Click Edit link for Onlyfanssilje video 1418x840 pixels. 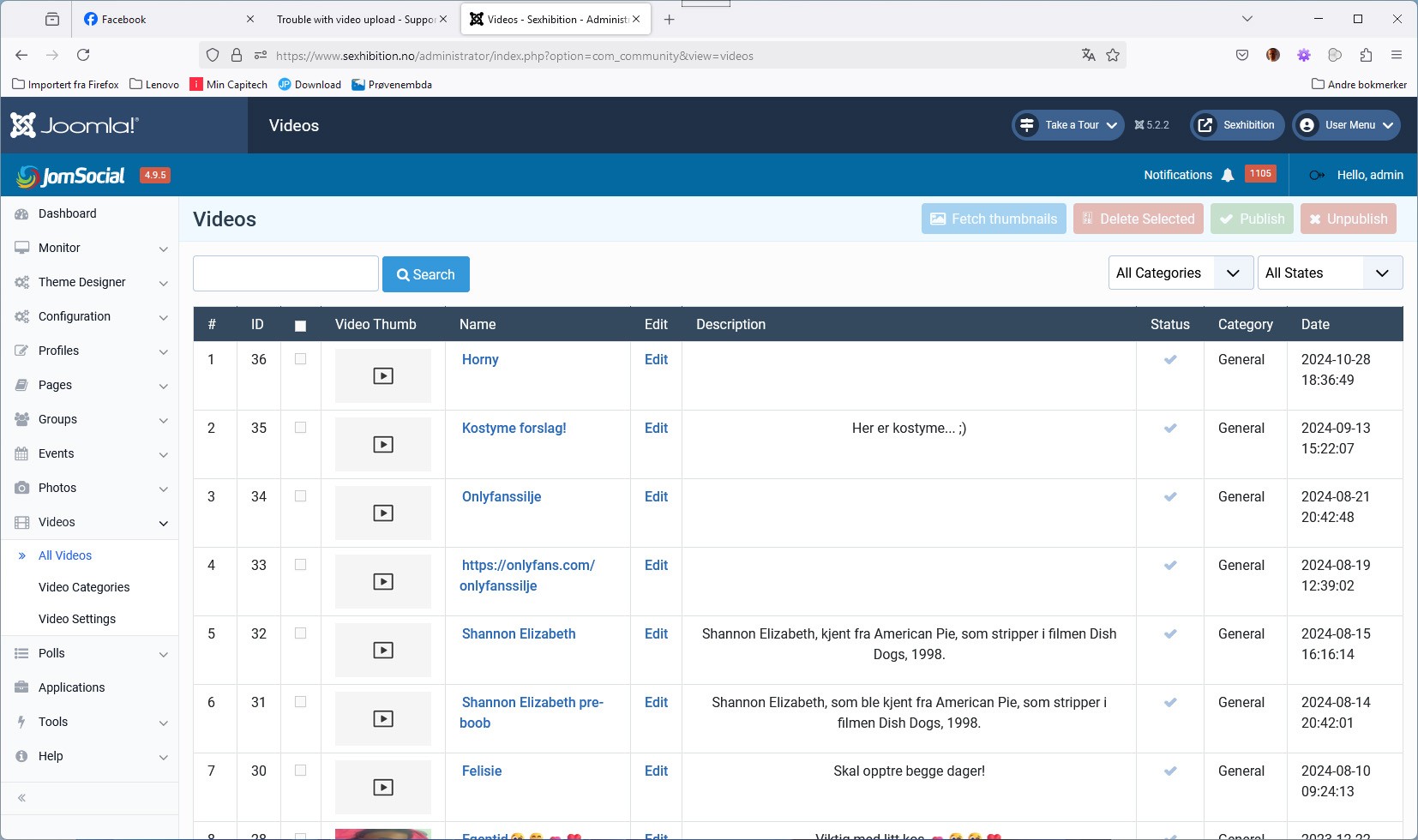coord(656,497)
